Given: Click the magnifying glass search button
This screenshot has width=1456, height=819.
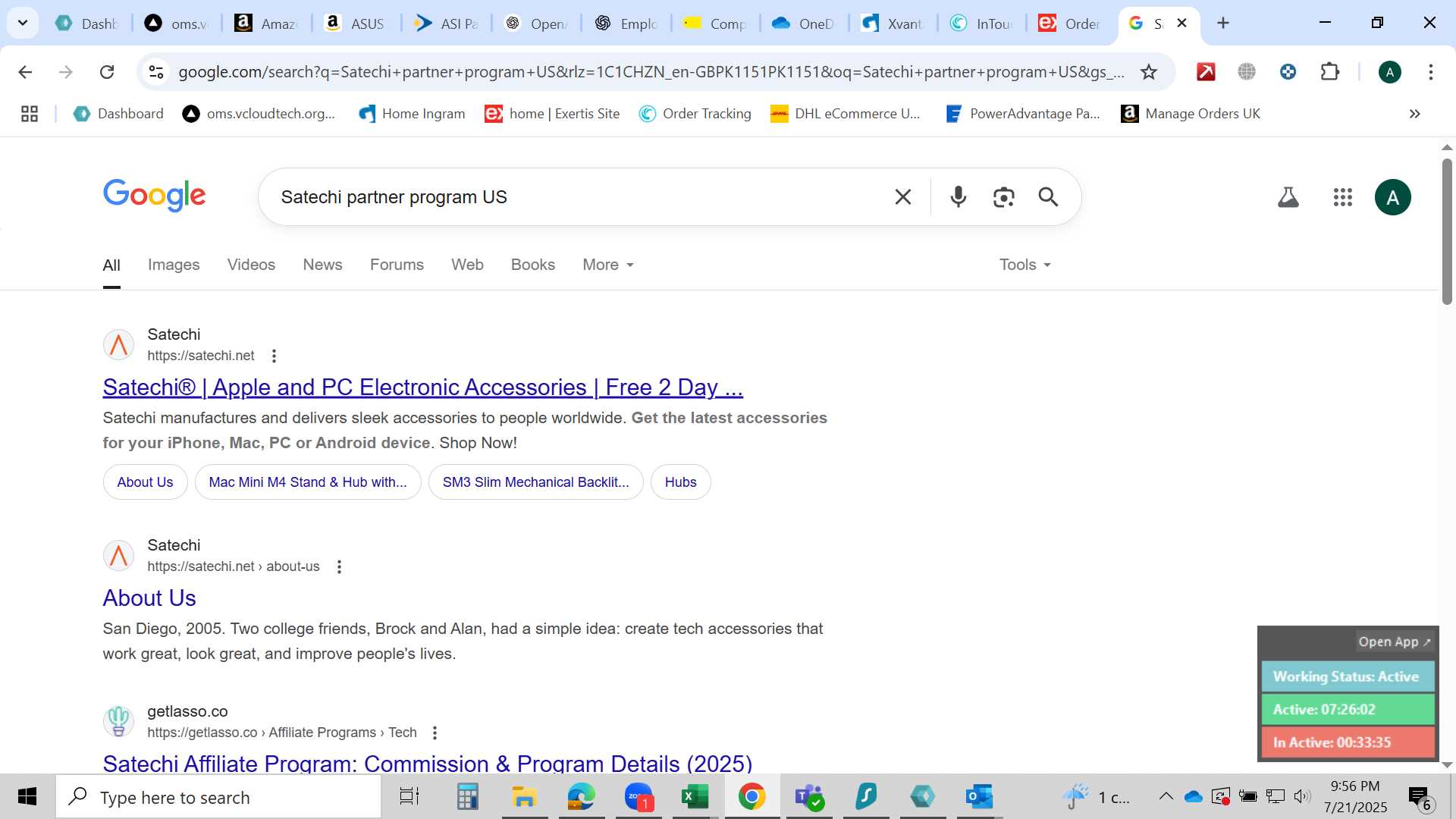Looking at the screenshot, I should [x=1048, y=197].
